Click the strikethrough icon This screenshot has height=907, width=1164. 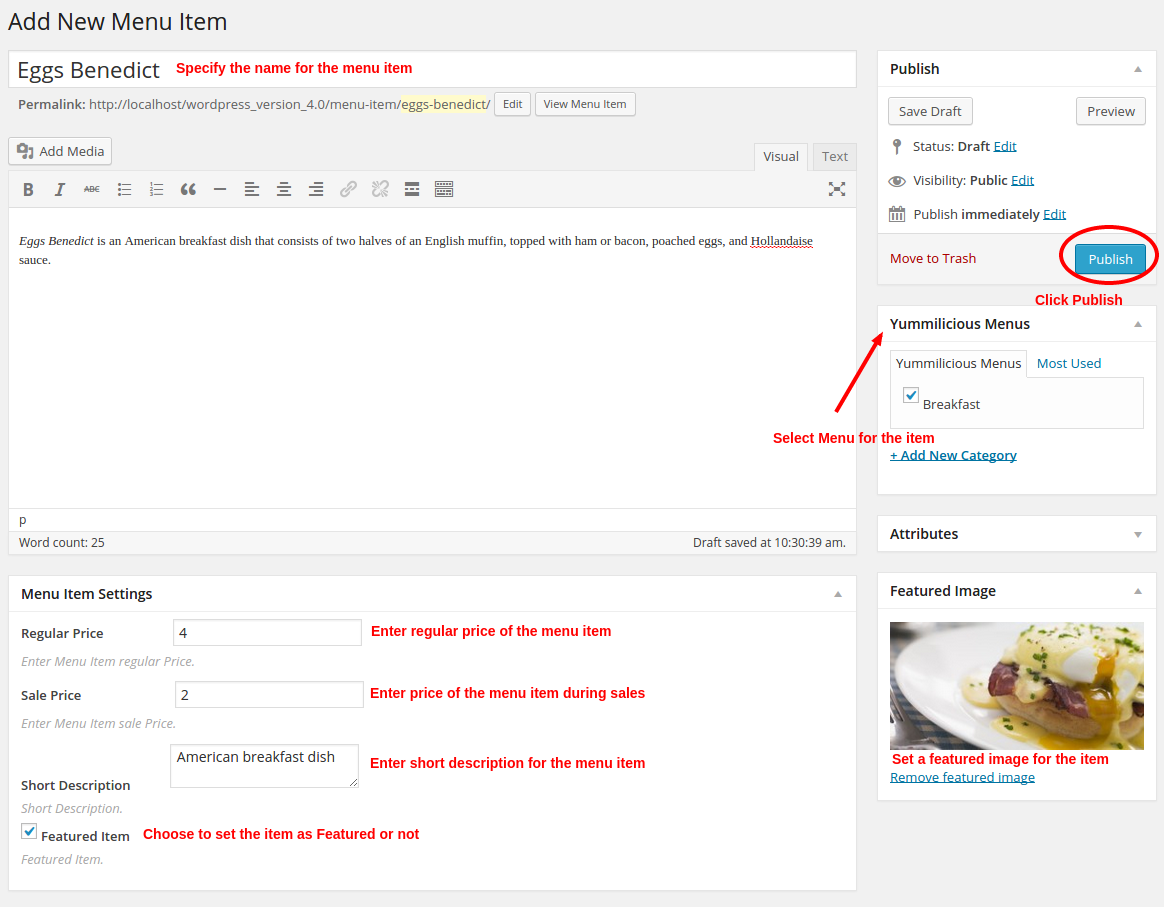92,189
